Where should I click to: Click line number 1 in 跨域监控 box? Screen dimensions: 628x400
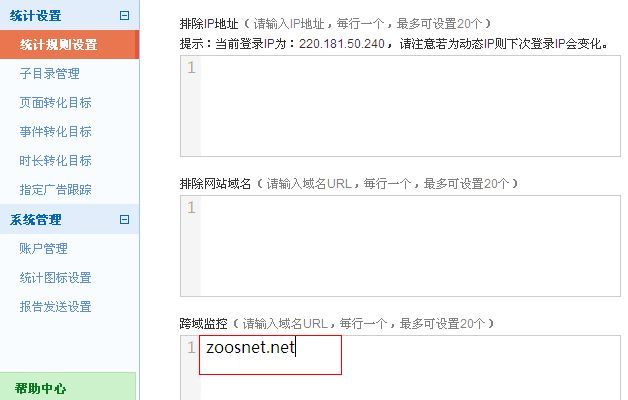[x=191, y=347]
